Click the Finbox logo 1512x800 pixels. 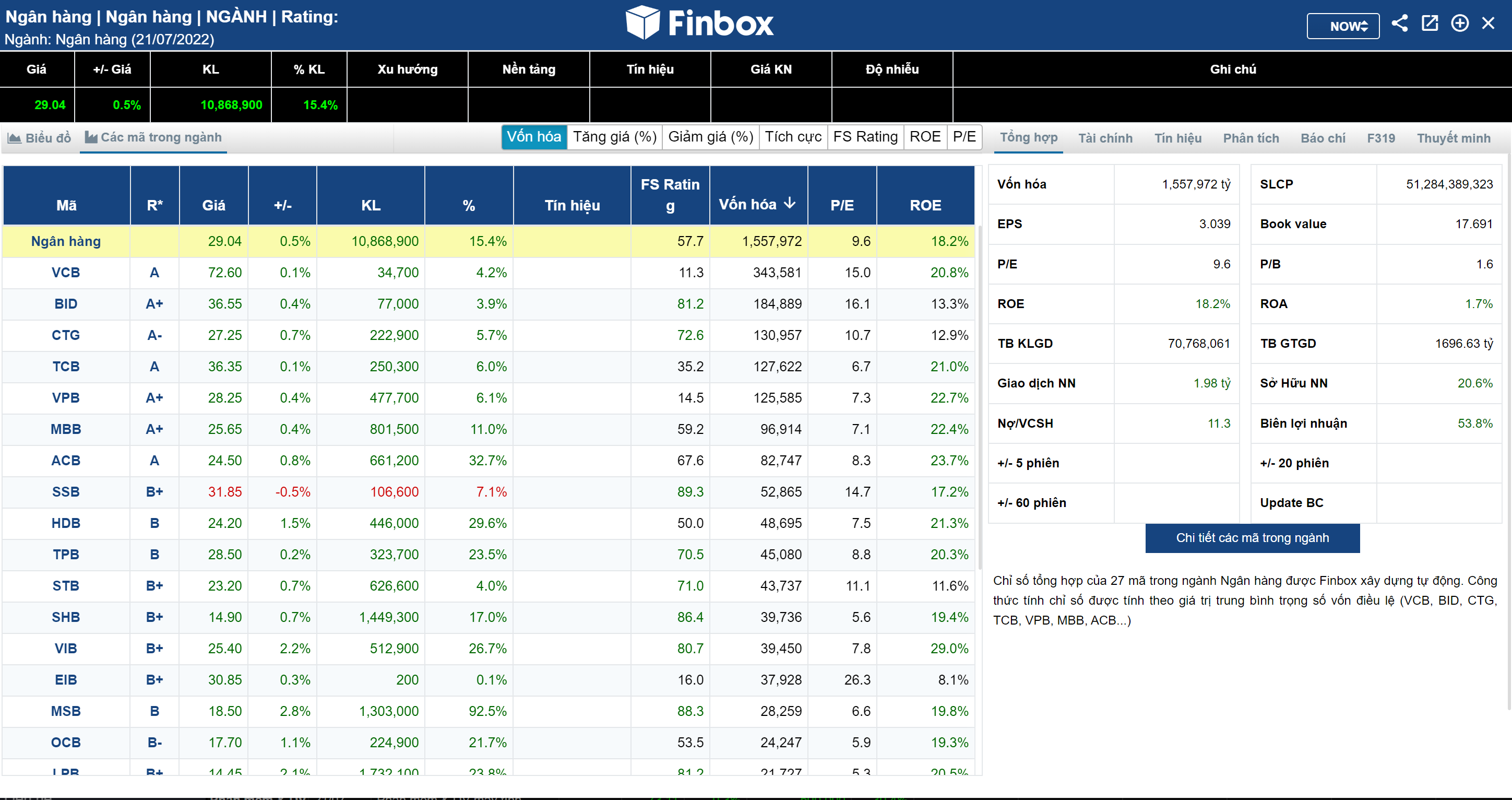(x=700, y=23)
